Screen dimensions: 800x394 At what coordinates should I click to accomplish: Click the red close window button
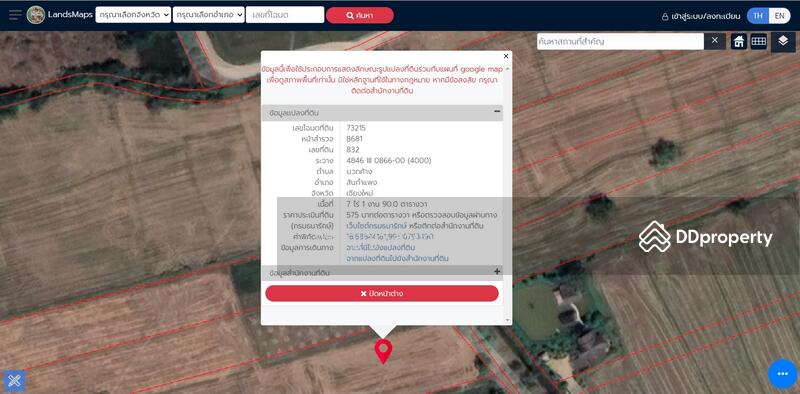click(x=382, y=293)
